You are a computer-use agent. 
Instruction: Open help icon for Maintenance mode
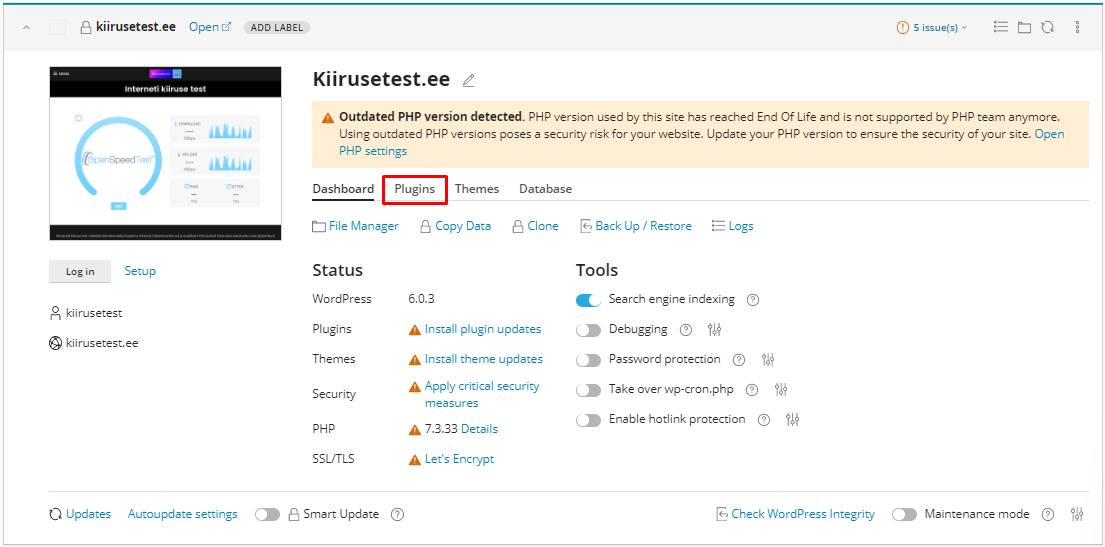coord(1048,515)
